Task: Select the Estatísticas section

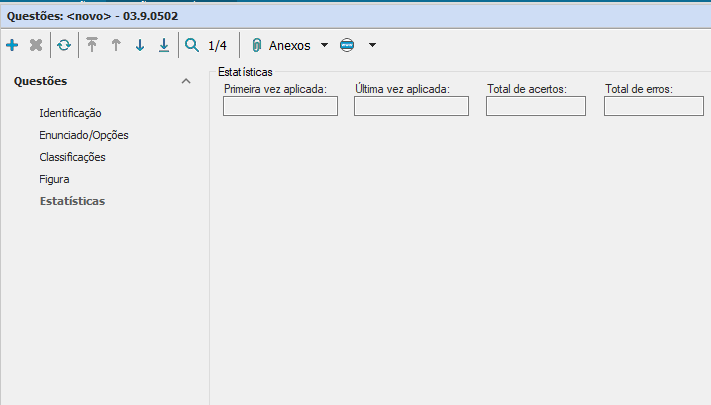Action: [72, 201]
